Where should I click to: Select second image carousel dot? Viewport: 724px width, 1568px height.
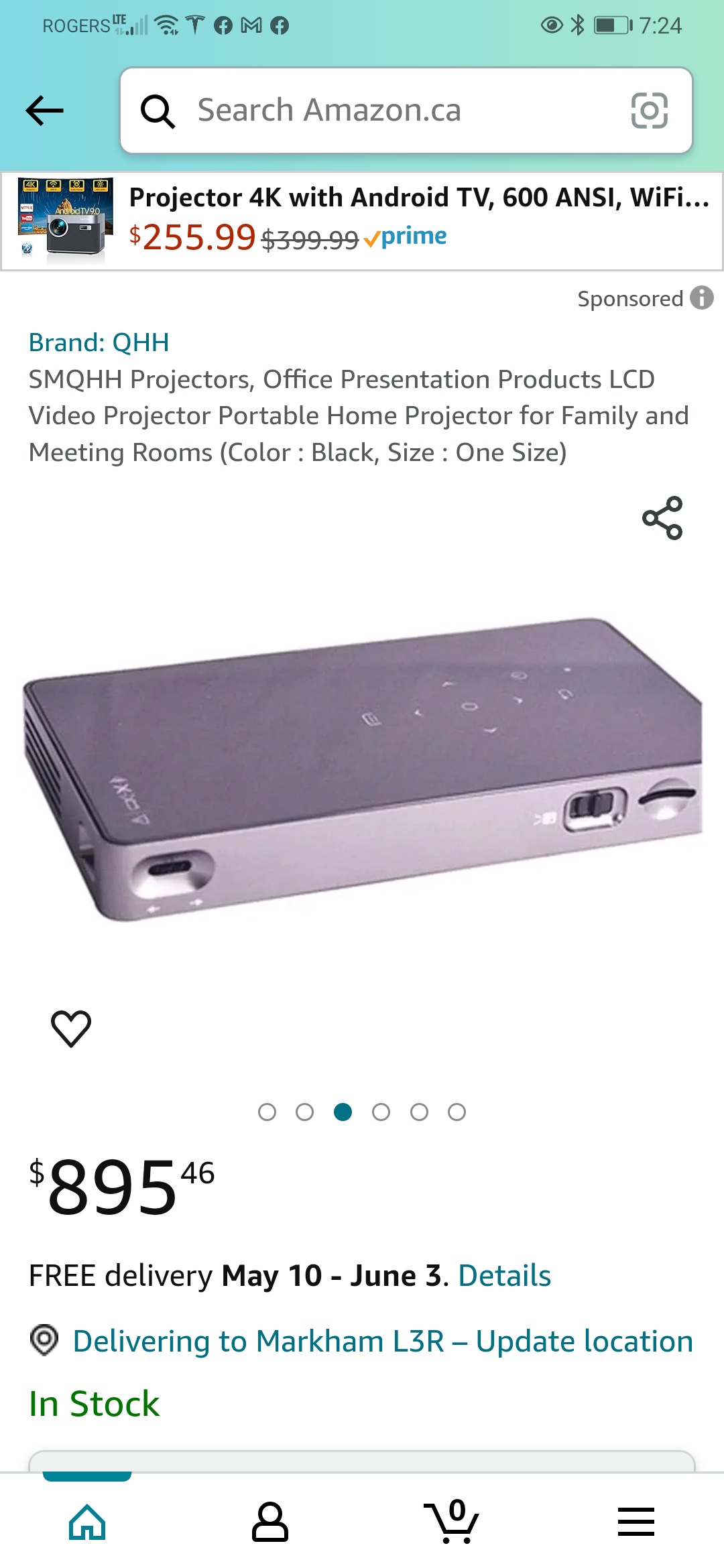point(304,1112)
